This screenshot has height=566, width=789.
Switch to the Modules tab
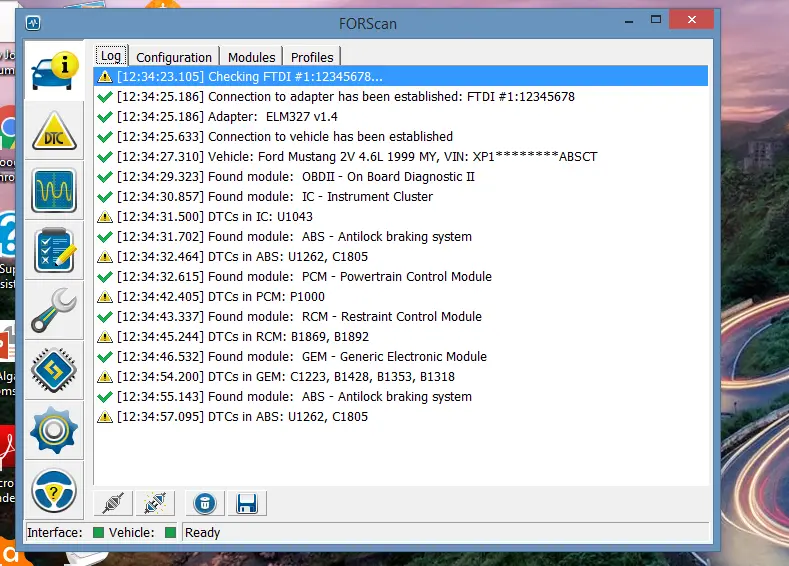[x=252, y=57]
